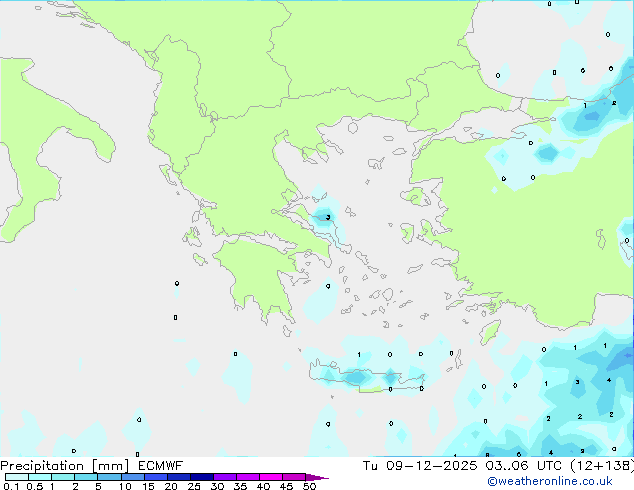634x490 pixels.
Task: Click the 25–30 mm dark blue swatch
Action: click(201, 477)
